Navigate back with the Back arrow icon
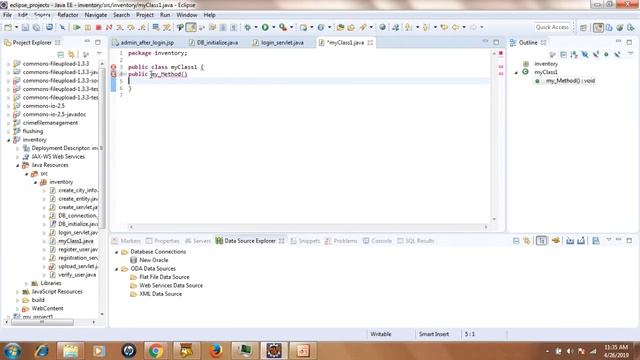This screenshot has height=360, width=640. [456, 27]
